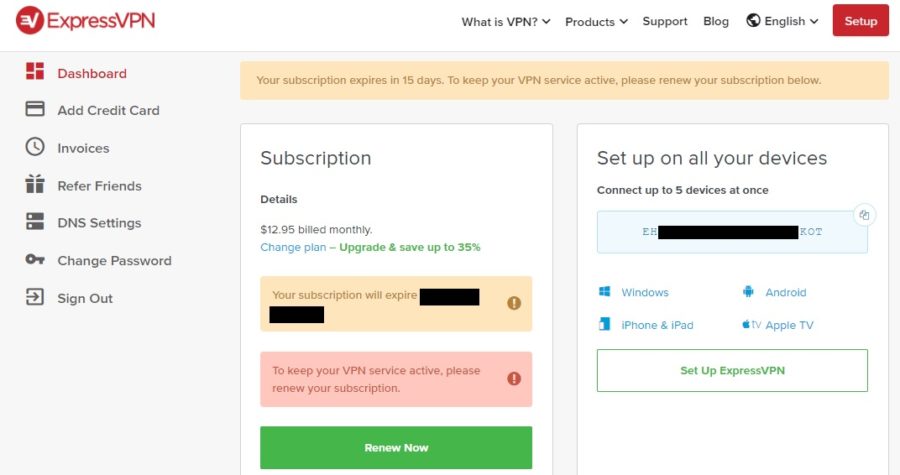Image resolution: width=900 pixels, height=475 pixels.
Task: Click the Change Password key icon
Action: click(x=35, y=260)
